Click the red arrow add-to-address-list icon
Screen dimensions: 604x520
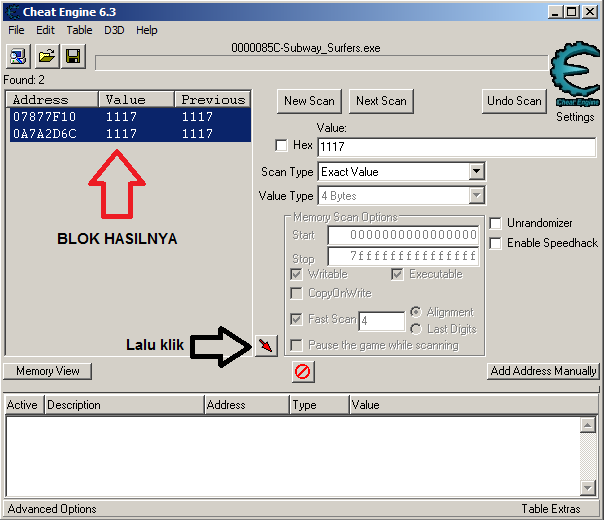tap(266, 345)
